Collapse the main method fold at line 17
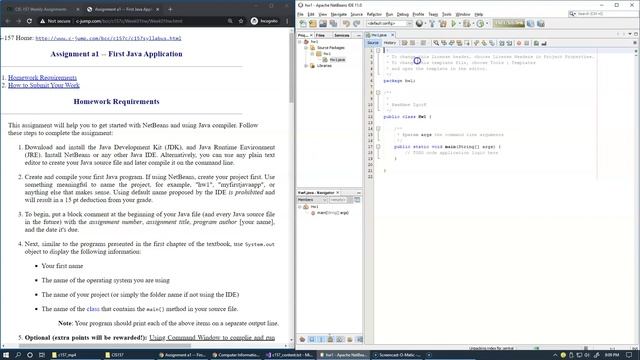Screen dimensions: 640x360 (x=378, y=147)
